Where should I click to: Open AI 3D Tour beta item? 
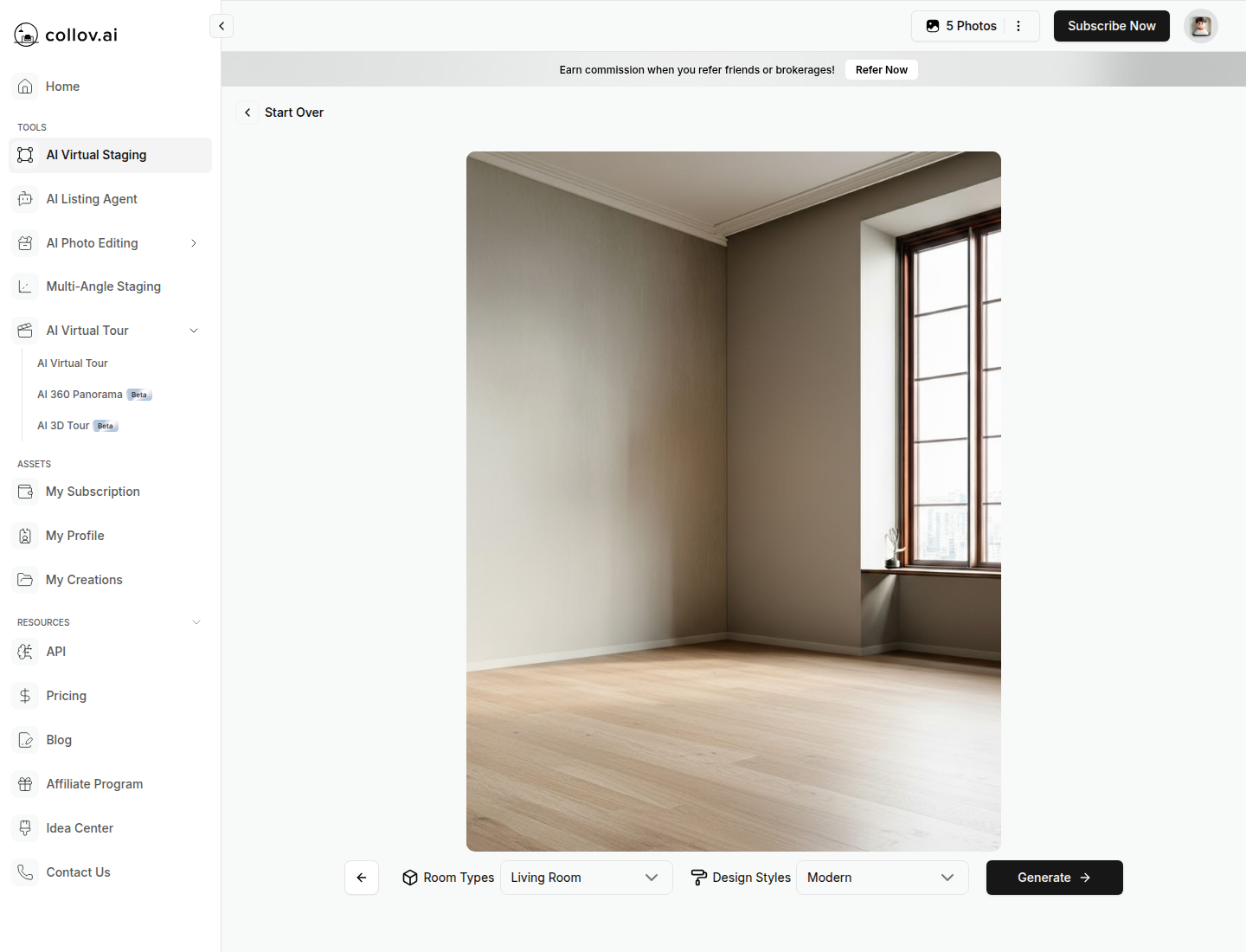coord(77,426)
